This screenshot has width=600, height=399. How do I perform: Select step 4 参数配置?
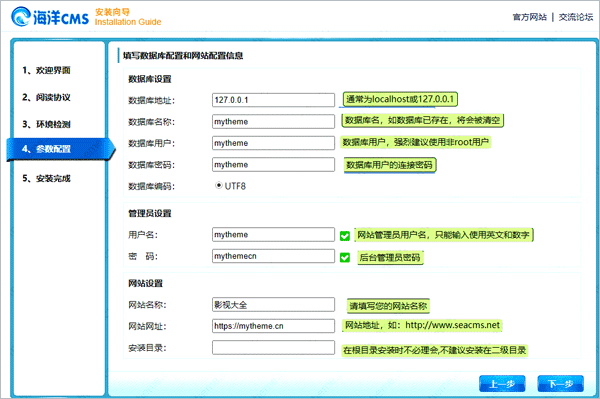[60, 149]
